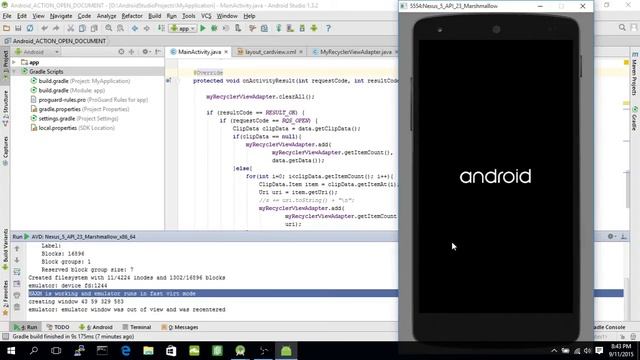
Task: Click the Copy icon in the toolbar
Action: click(x=82, y=28)
